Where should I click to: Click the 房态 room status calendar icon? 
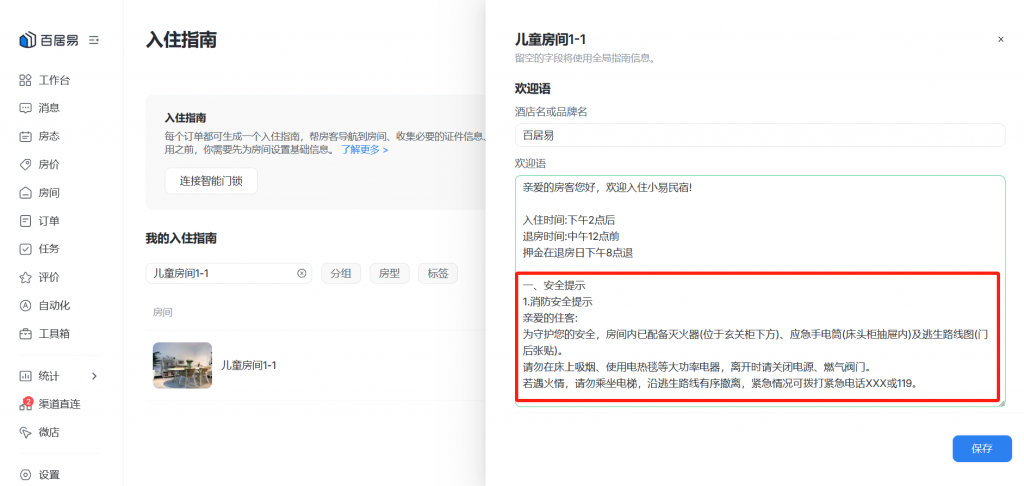click(x=26, y=136)
